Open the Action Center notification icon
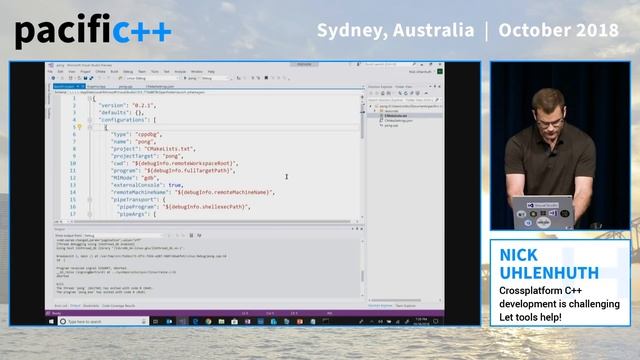Viewport: 640px width, 360px height. point(436,322)
